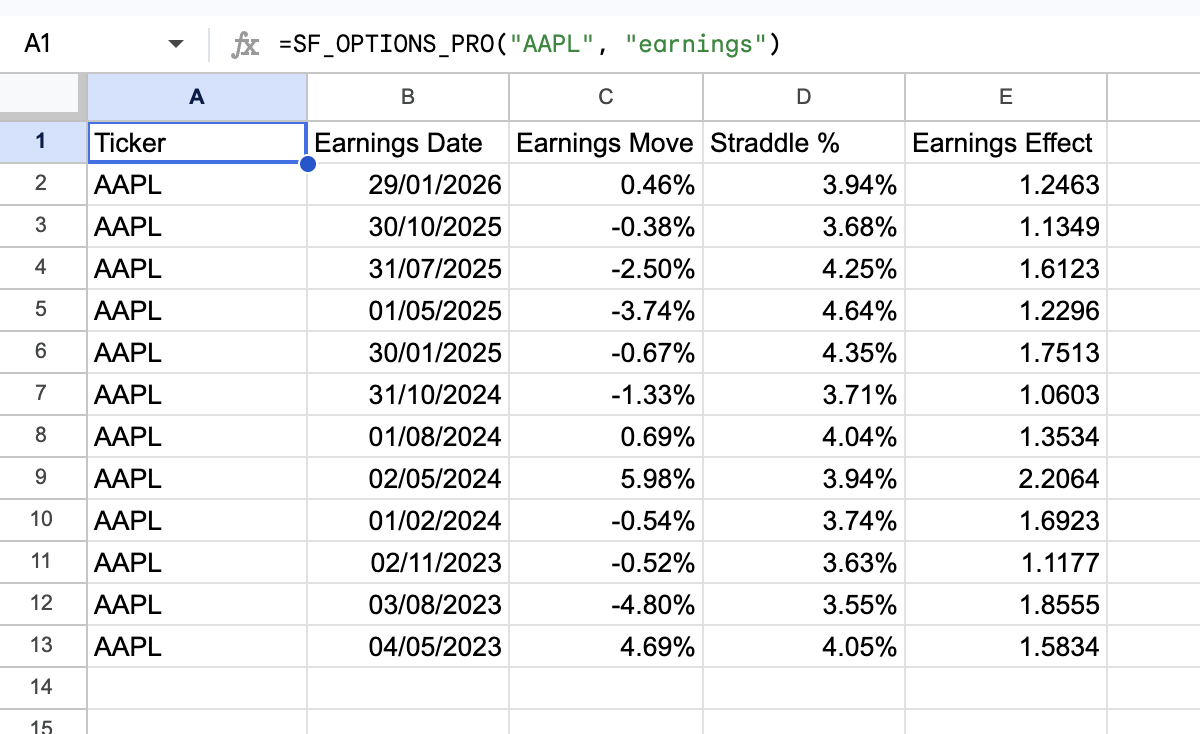Screen dimensions: 1200x734
Task: Click the Earnings Move header cell
Action: pyautogui.click(x=606, y=142)
